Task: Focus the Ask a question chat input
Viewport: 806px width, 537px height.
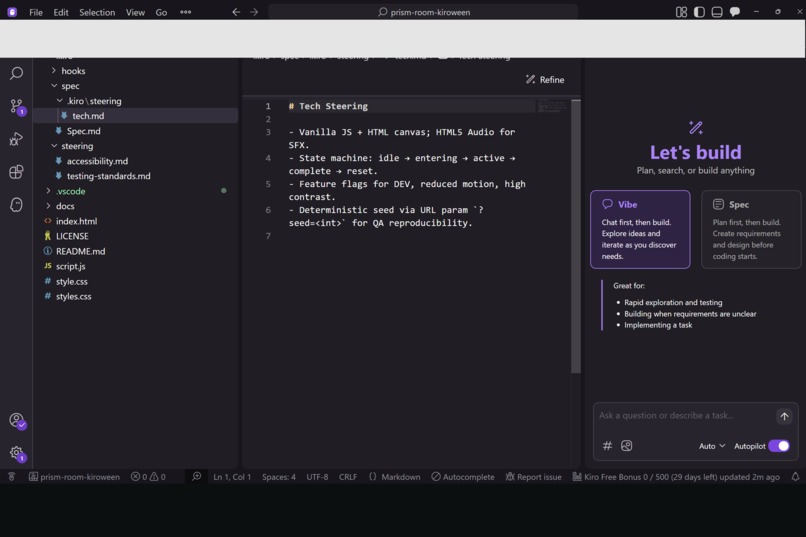Action: pyautogui.click(x=686, y=416)
